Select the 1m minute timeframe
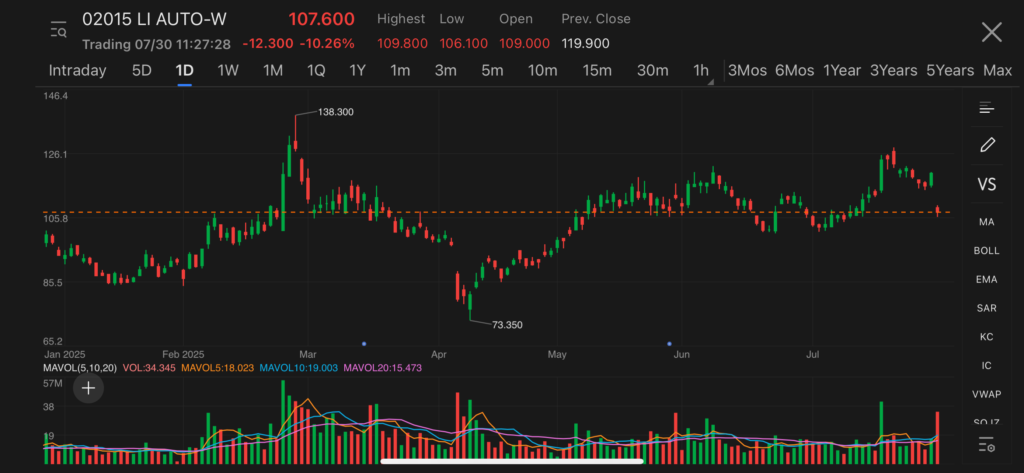This screenshot has height=473, width=1024. (400, 71)
